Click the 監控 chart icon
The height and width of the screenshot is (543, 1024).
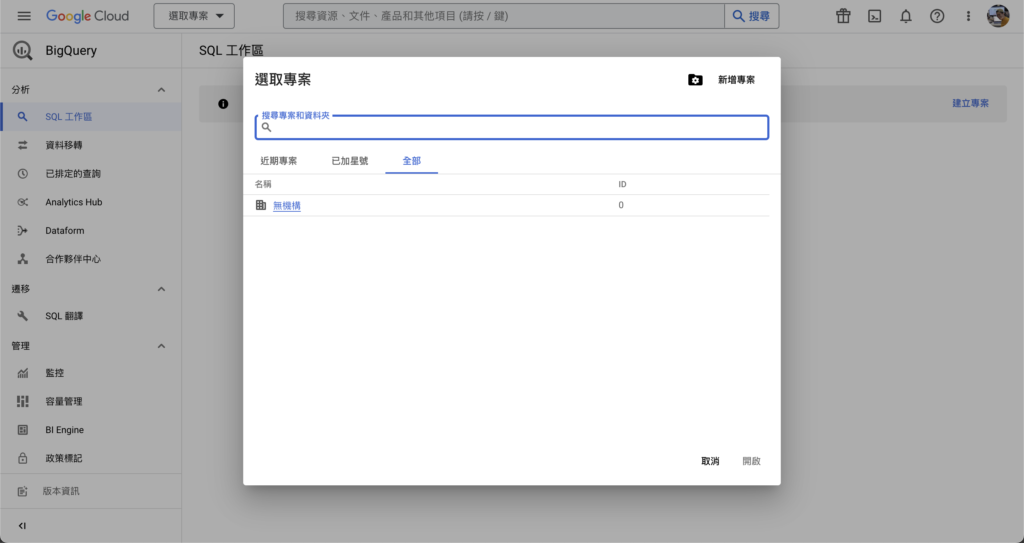pos(23,373)
